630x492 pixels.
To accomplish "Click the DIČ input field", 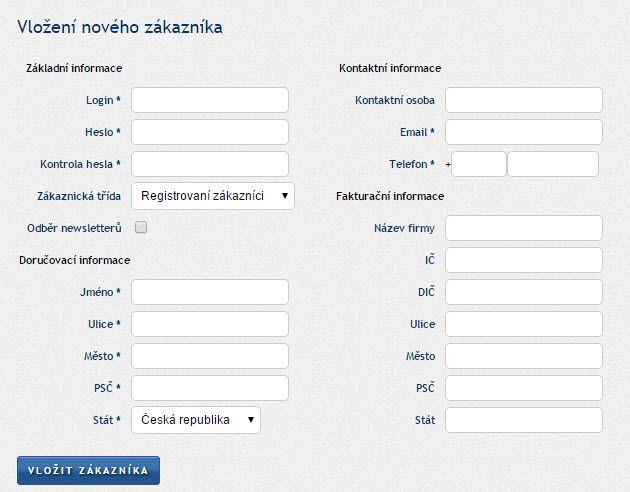I will pyautogui.click(x=524, y=292).
